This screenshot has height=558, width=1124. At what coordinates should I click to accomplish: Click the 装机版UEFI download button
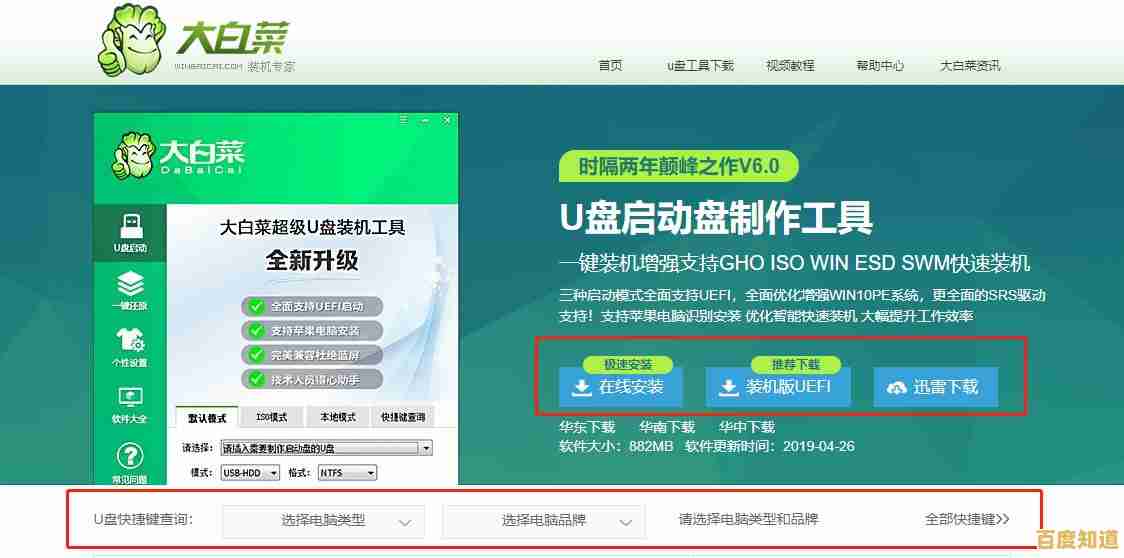coord(778,387)
